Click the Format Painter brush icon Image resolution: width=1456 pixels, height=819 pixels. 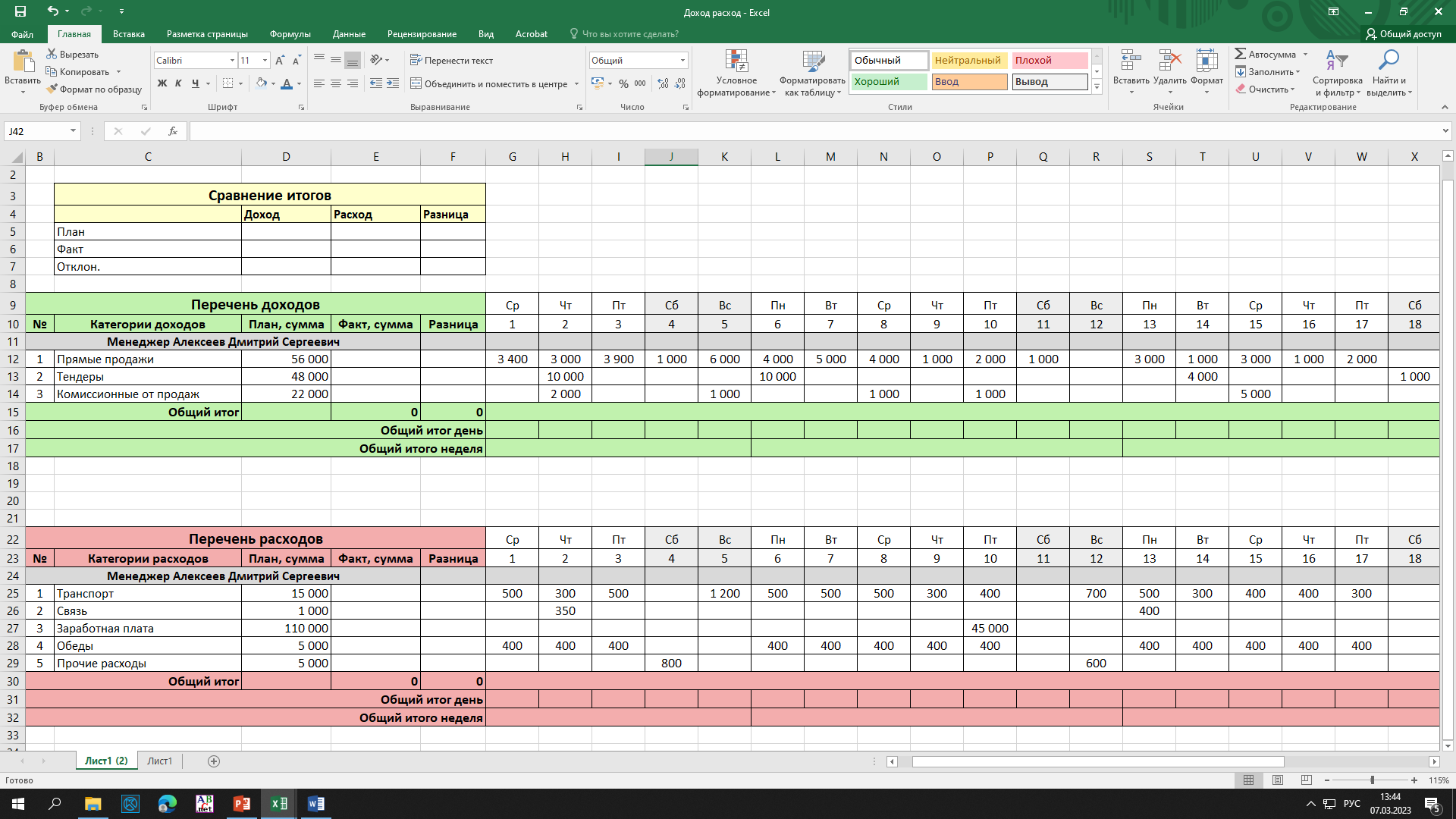coord(52,89)
